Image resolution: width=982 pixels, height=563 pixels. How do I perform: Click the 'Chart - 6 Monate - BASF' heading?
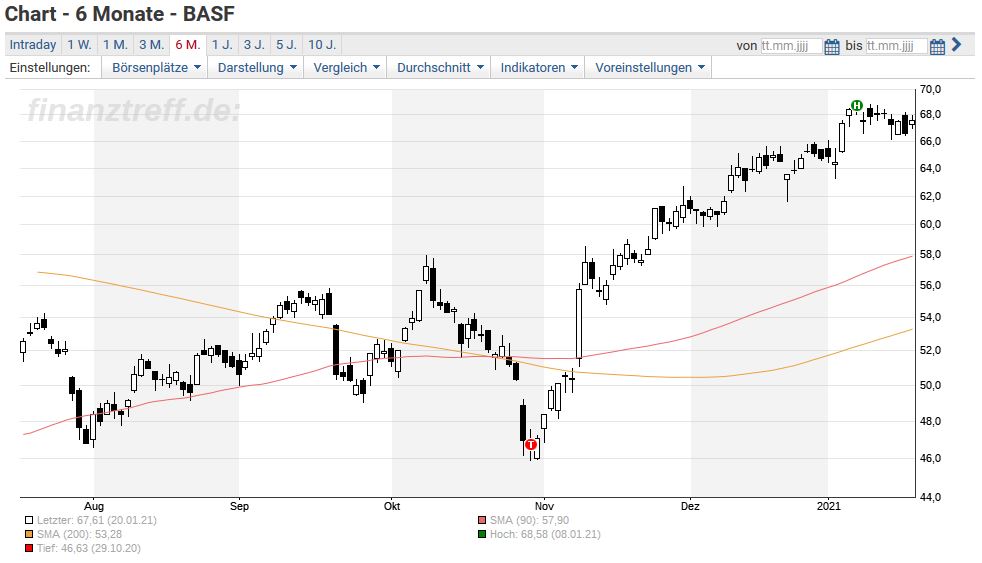pyautogui.click(x=120, y=13)
